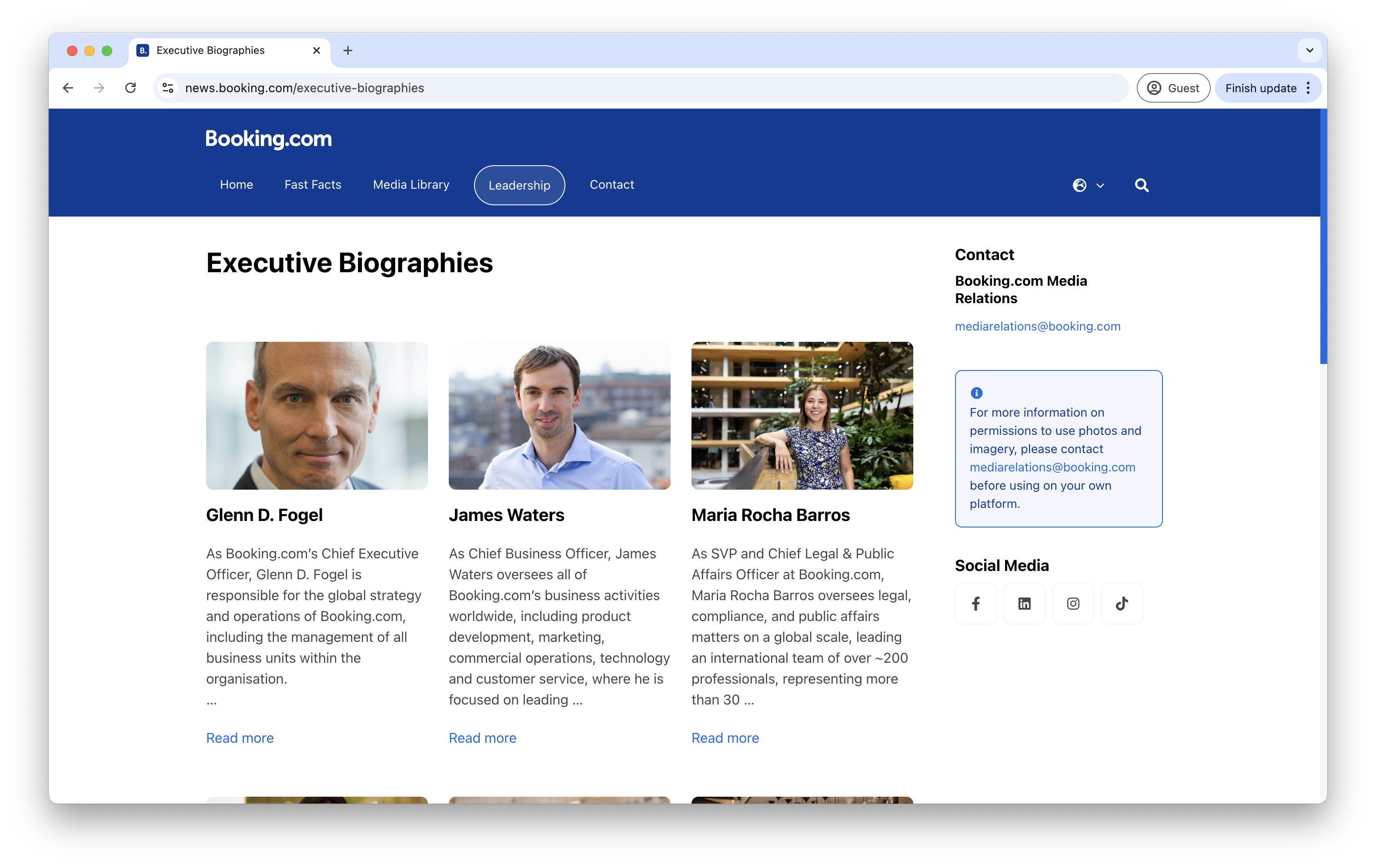Open James Waters name heading
The width and height of the screenshot is (1376, 868).
coord(506,515)
